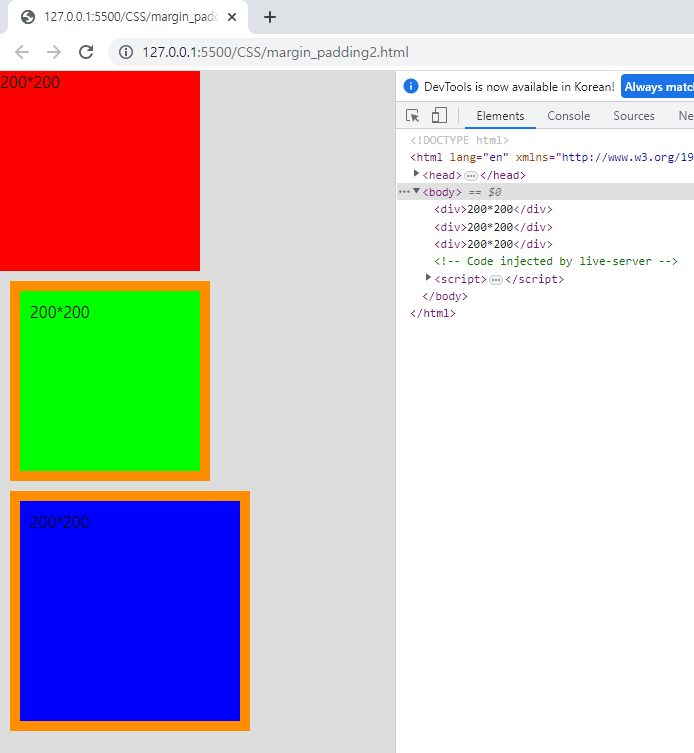Image resolution: width=694 pixels, height=753 pixels.
Task: Expand the script element node
Action: [x=428, y=278]
